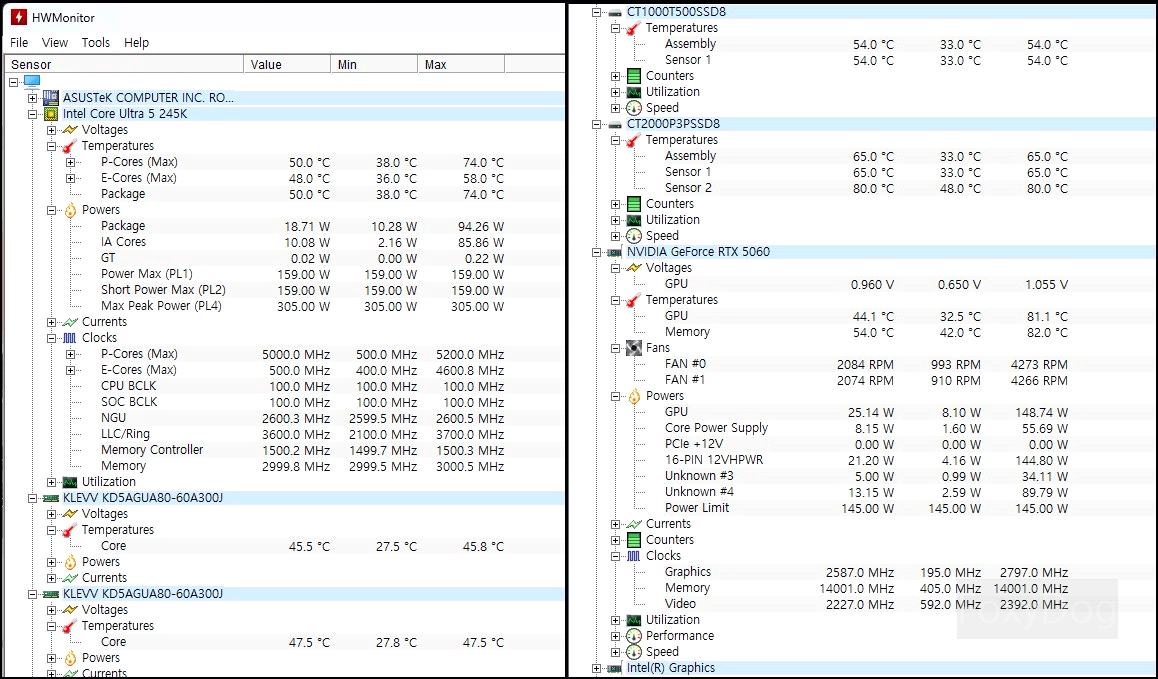Expand the Intel(R) Graphics node

[597, 669]
